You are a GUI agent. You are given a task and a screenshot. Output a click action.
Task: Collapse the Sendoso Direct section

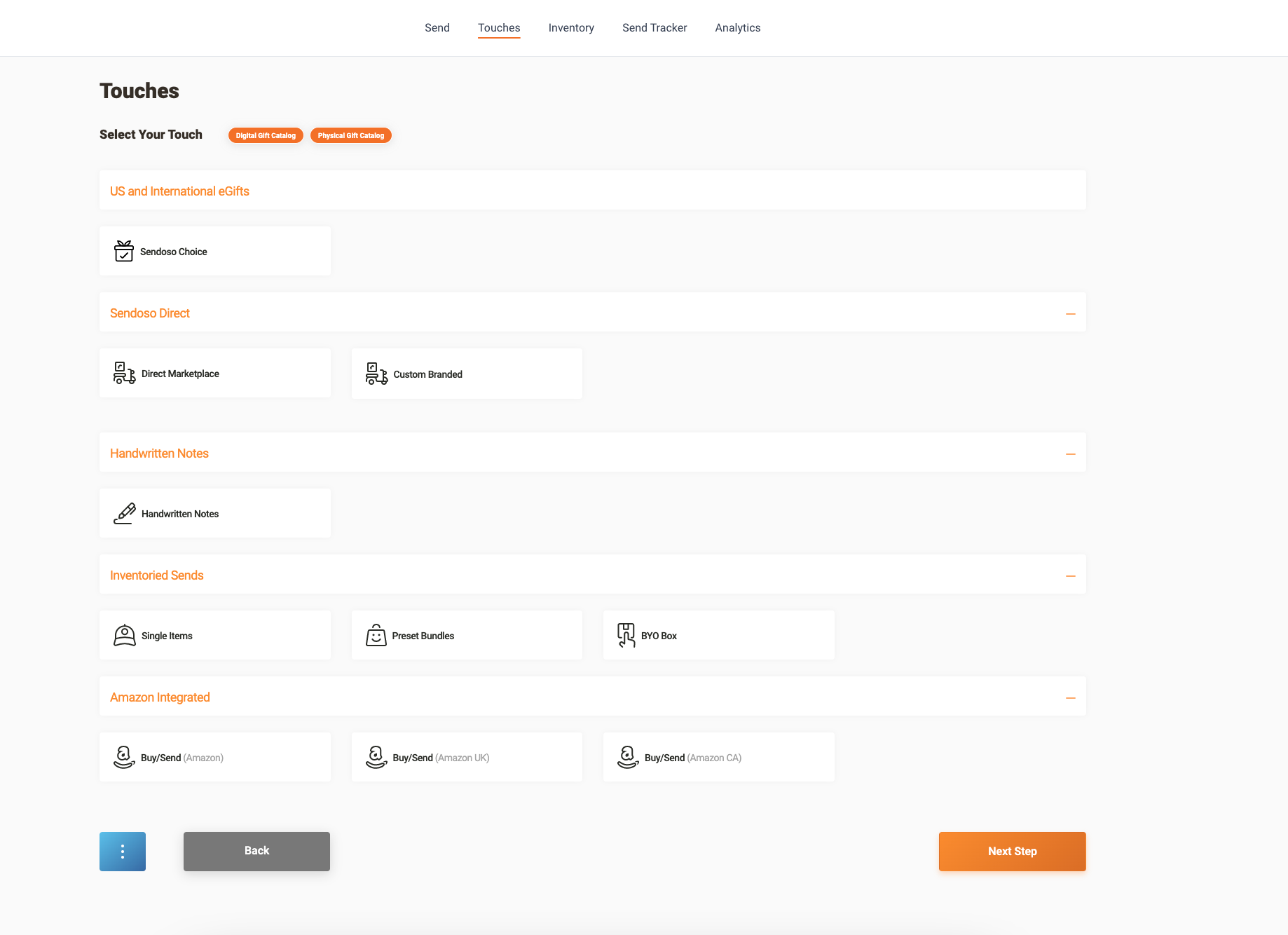pyautogui.click(x=1070, y=313)
